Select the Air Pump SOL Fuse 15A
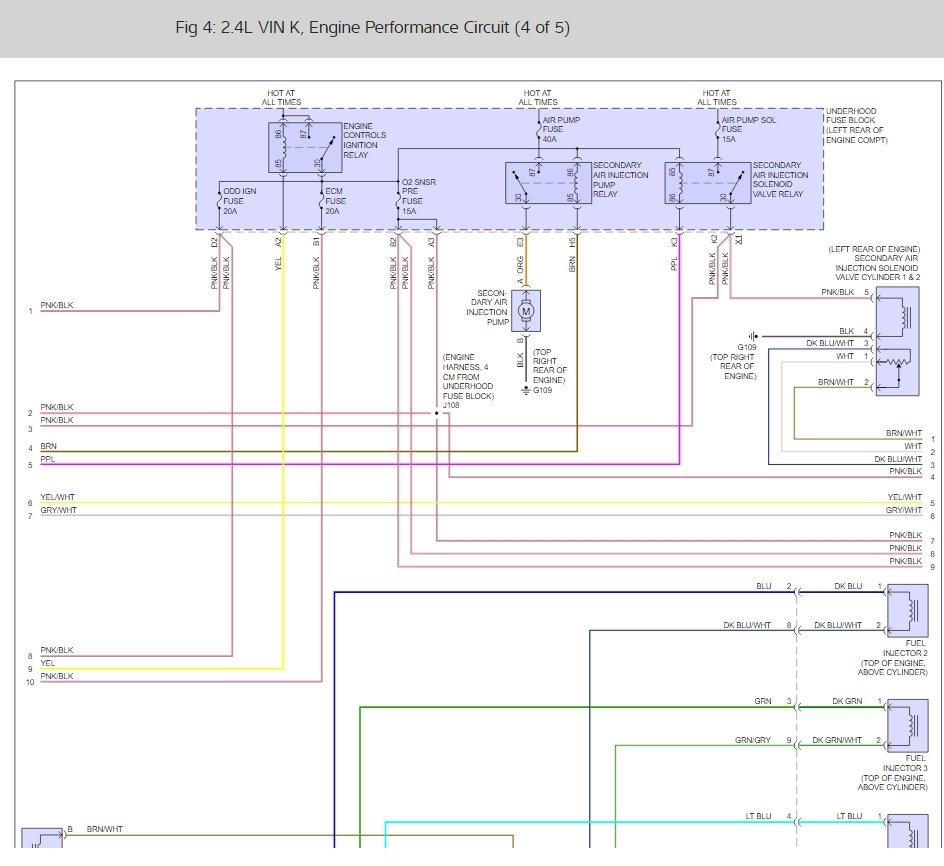944x866 pixels. (718, 129)
